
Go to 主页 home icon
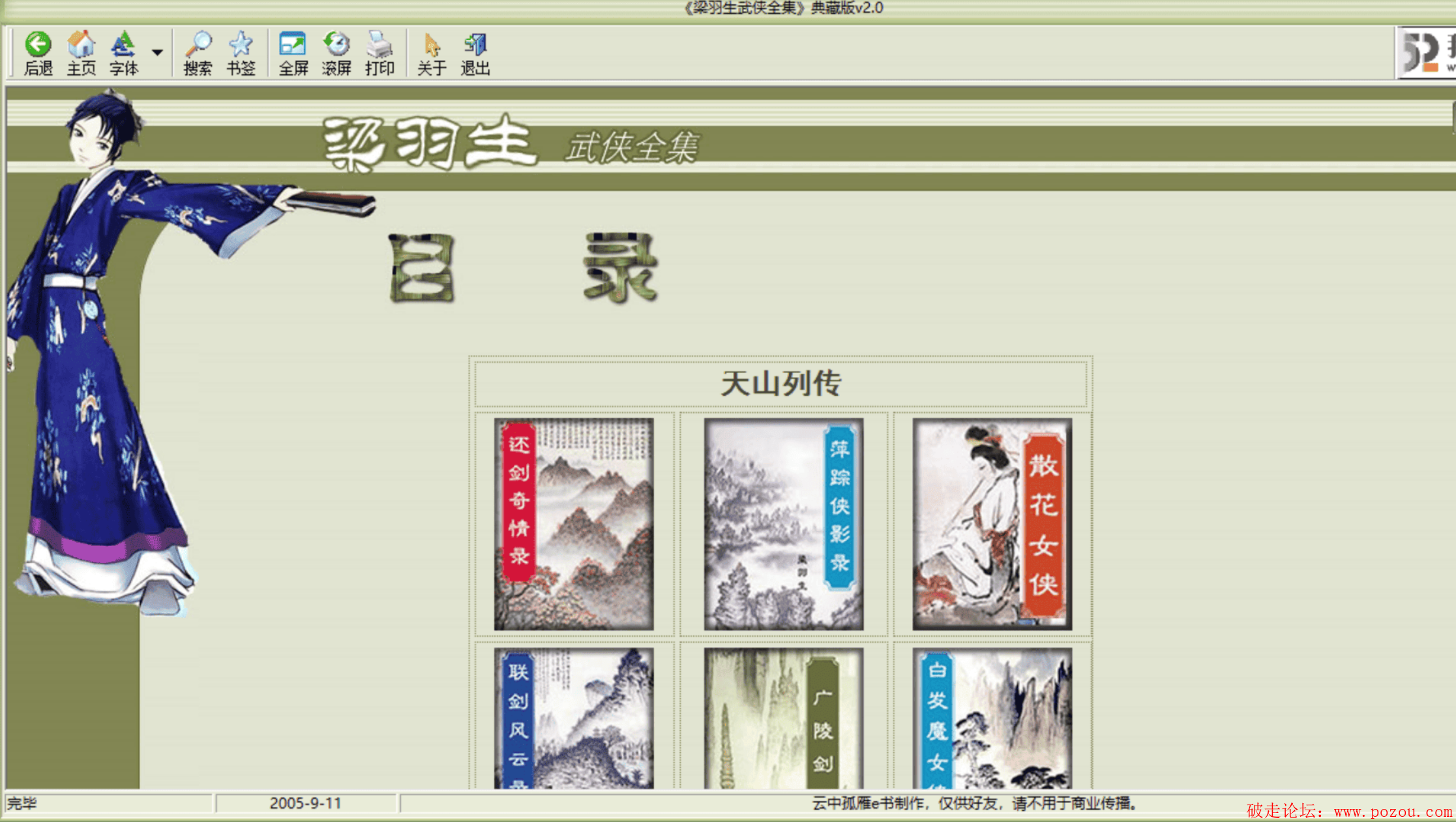81,53
